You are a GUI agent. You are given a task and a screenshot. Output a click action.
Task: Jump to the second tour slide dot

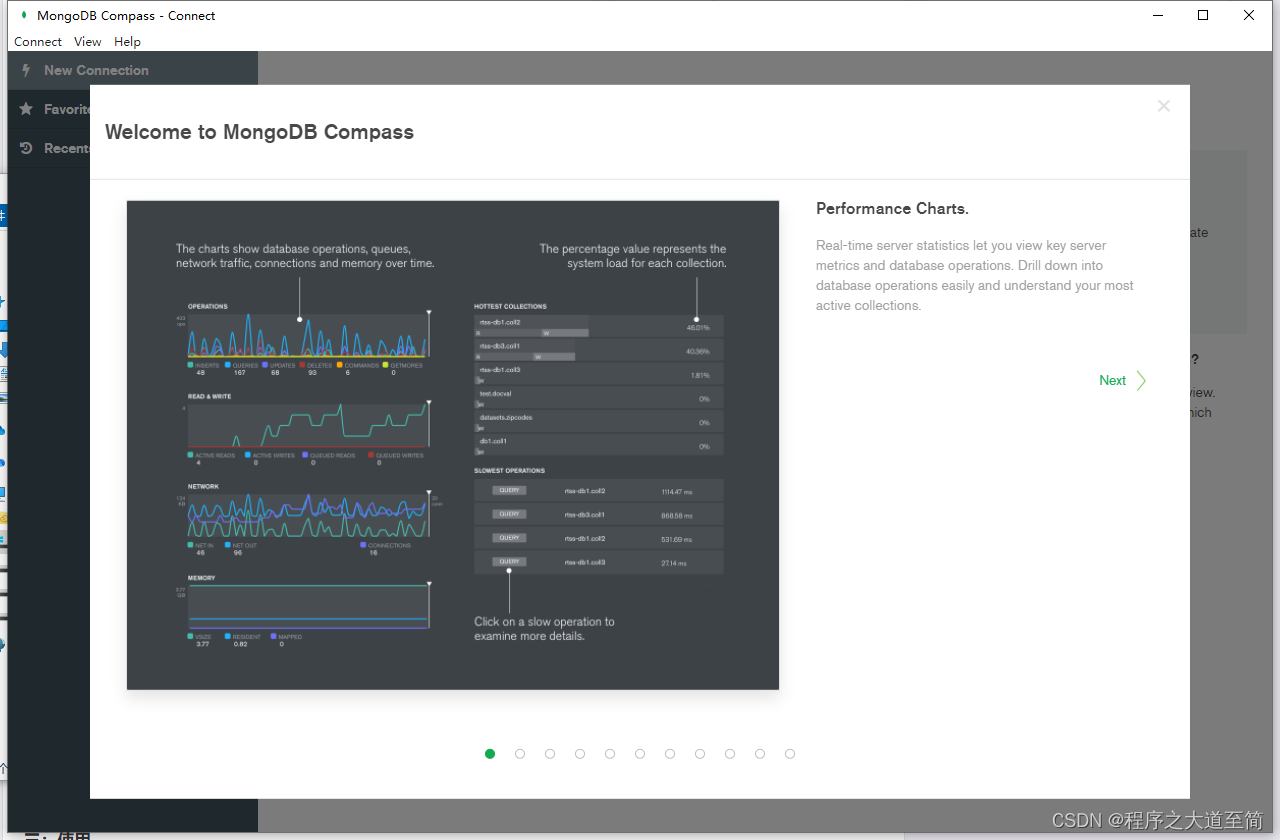[520, 754]
